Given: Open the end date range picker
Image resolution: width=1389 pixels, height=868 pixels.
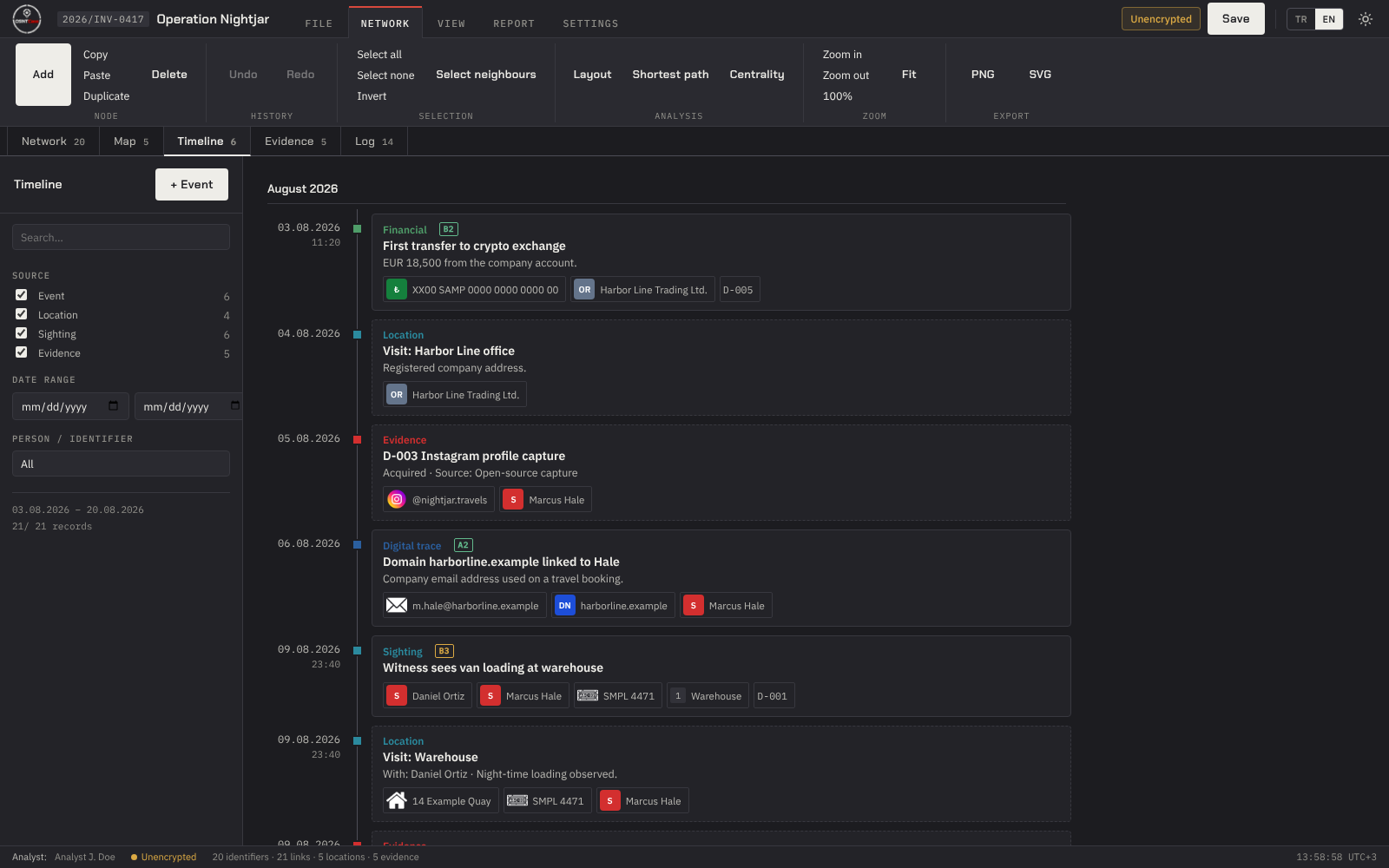Looking at the screenshot, I should 234,406.
